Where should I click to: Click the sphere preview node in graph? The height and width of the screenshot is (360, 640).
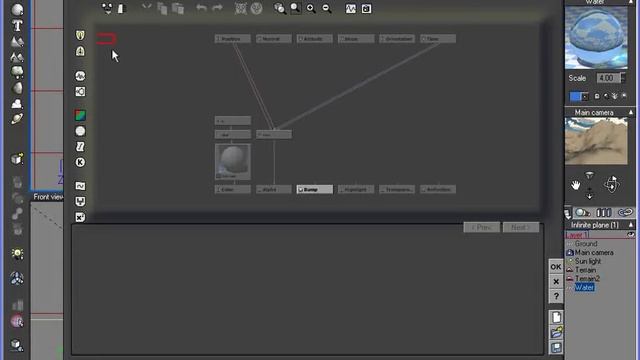233,162
